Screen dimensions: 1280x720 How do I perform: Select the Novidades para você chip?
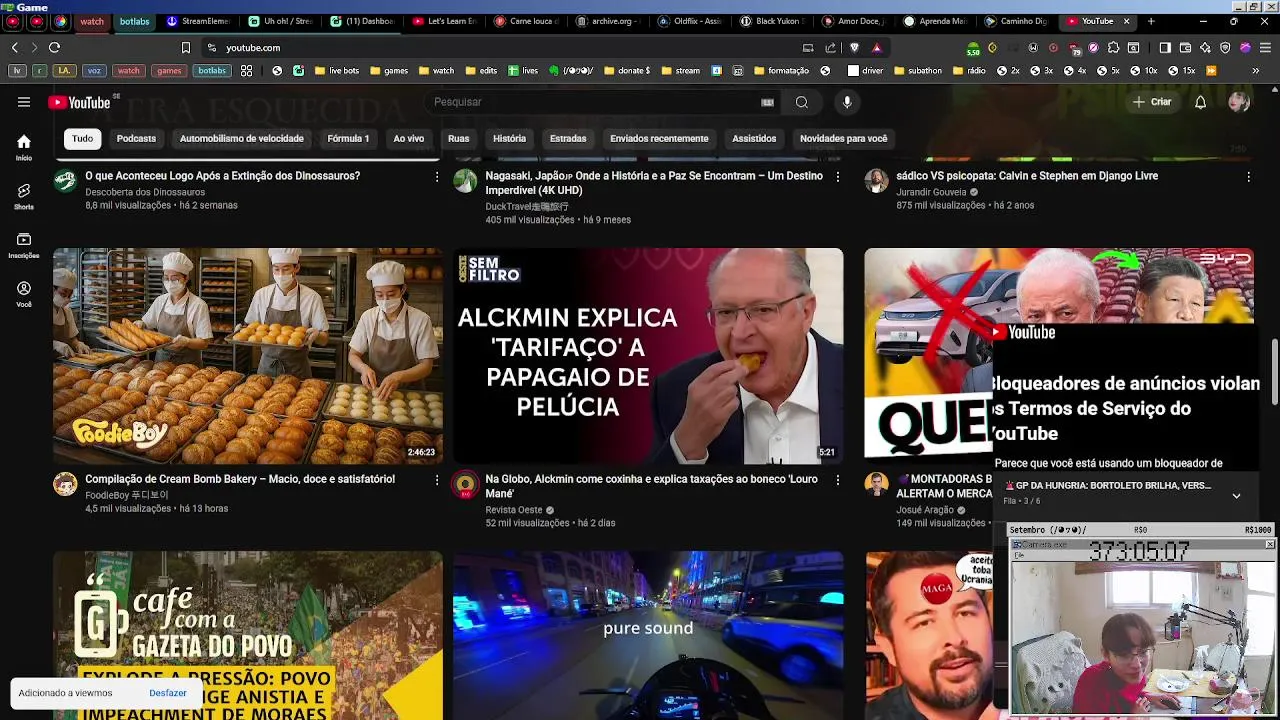point(843,139)
